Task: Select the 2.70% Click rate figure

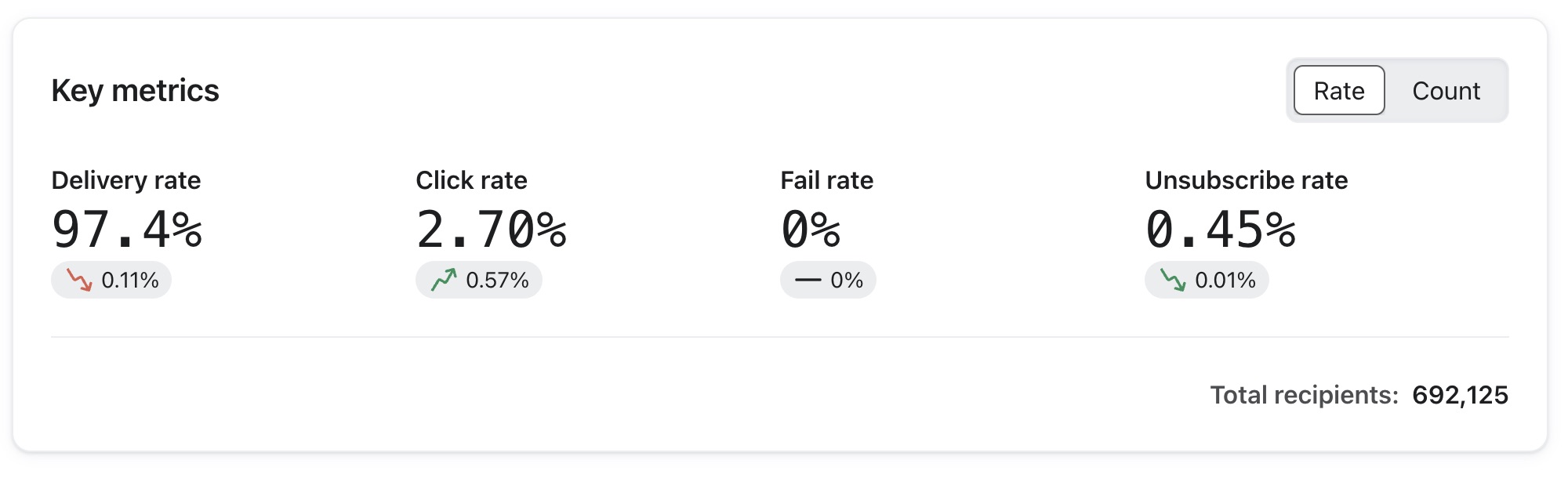Action: (x=492, y=230)
